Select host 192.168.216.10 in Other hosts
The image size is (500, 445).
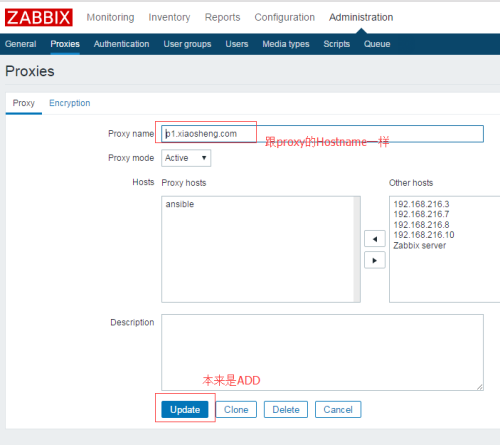point(424,235)
